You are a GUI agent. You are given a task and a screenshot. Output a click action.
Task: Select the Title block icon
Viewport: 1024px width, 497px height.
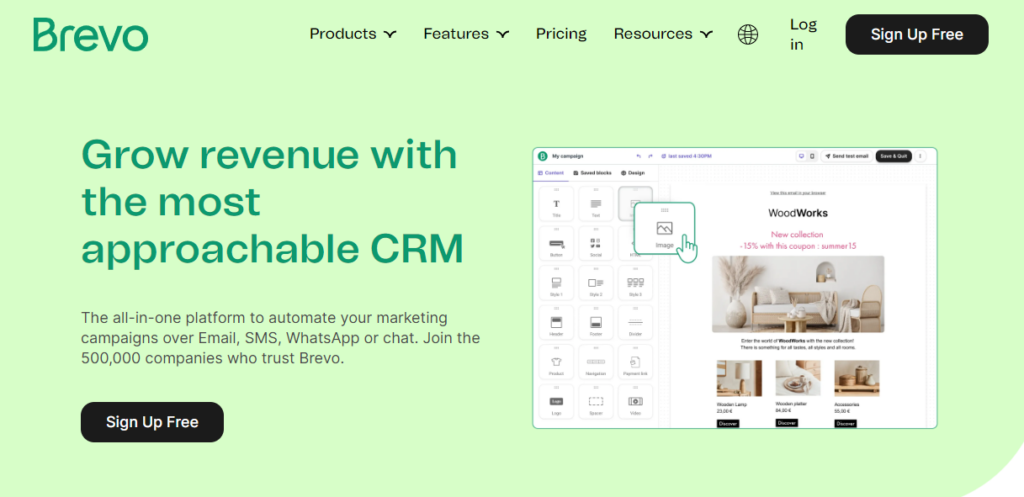(x=556, y=204)
